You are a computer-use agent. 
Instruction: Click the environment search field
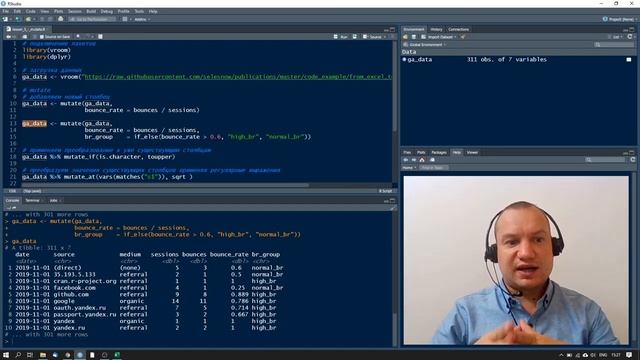[x=614, y=44]
